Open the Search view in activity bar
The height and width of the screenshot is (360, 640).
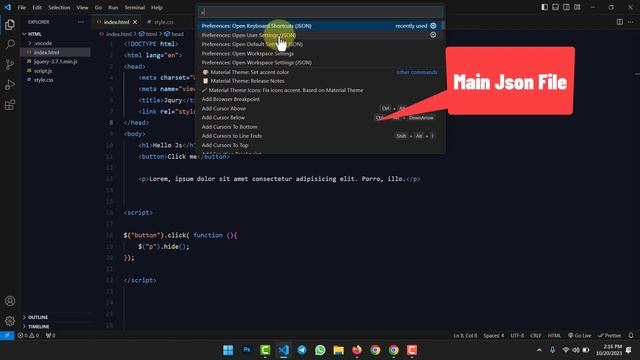coord(10,44)
